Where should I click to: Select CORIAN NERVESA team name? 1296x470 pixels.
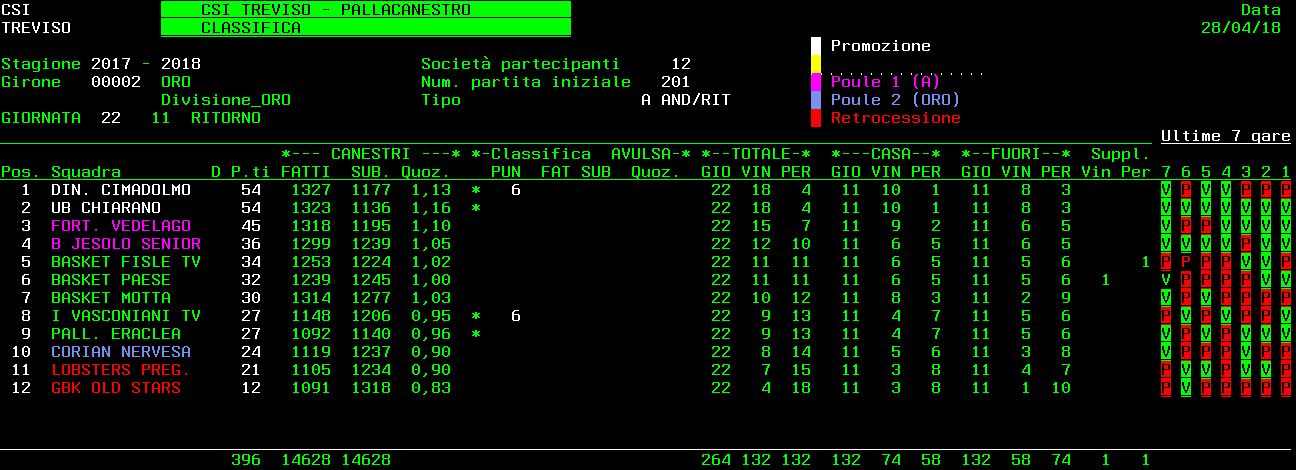(120, 352)
